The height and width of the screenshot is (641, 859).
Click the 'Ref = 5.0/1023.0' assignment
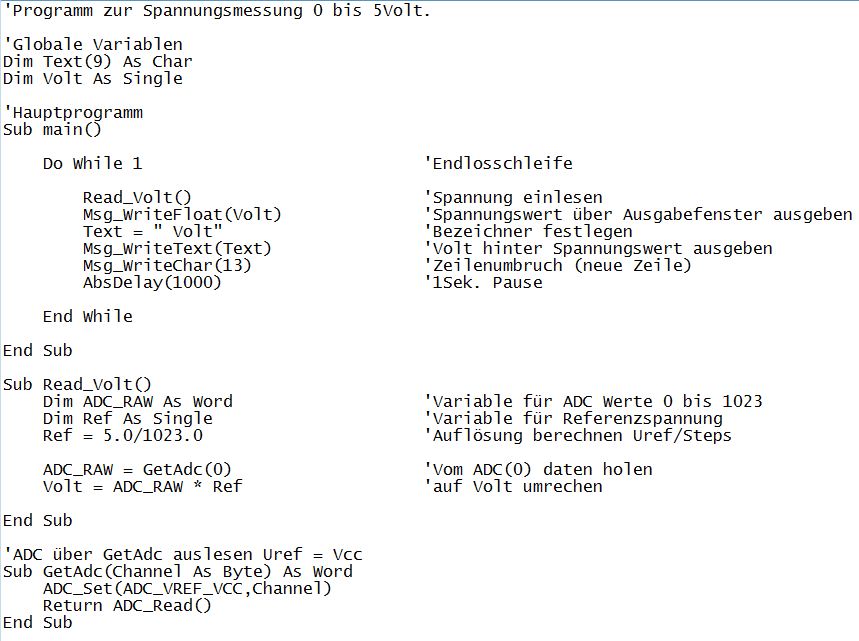pos(127,435)
